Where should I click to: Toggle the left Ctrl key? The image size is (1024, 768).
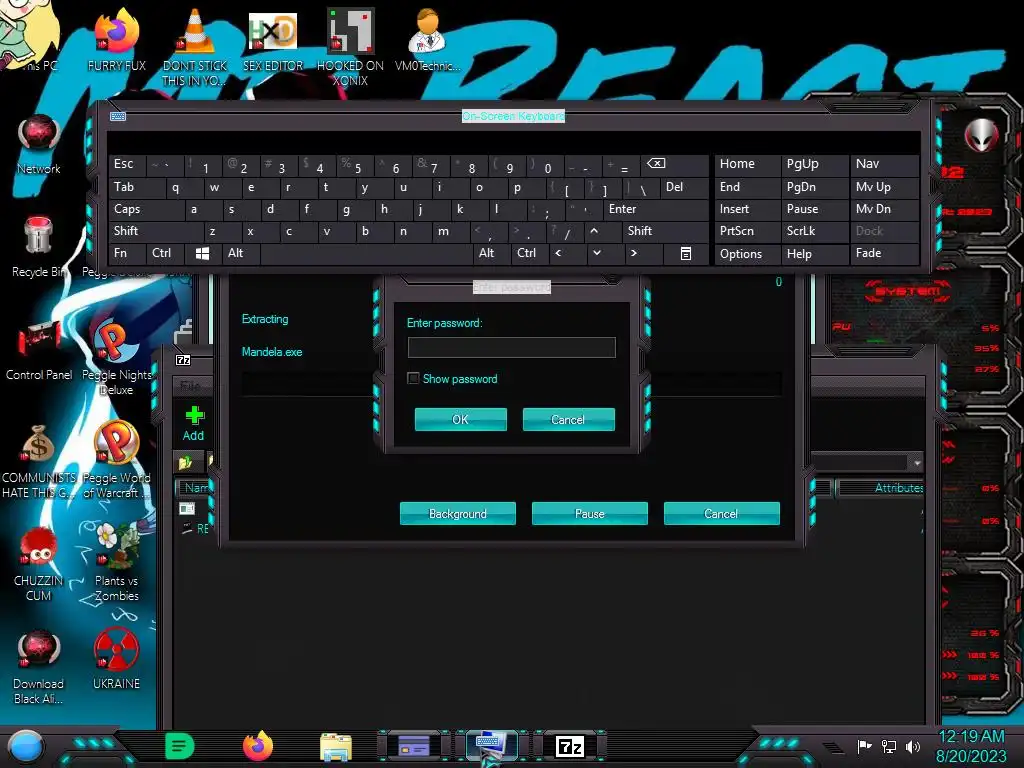[x=166, y=253]
